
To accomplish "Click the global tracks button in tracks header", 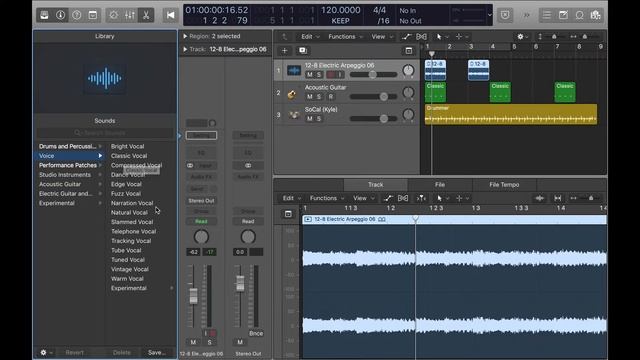I will click(409, 51).
